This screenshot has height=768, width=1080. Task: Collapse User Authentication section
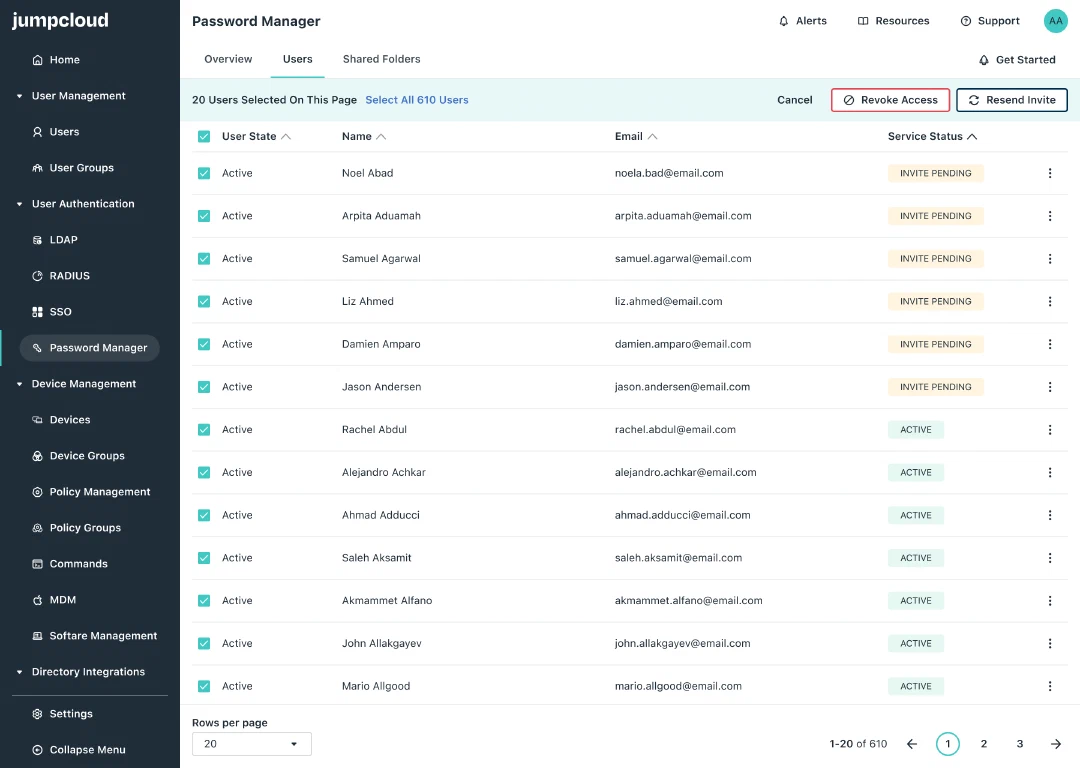pyautogui.click(x=19, y=204)
